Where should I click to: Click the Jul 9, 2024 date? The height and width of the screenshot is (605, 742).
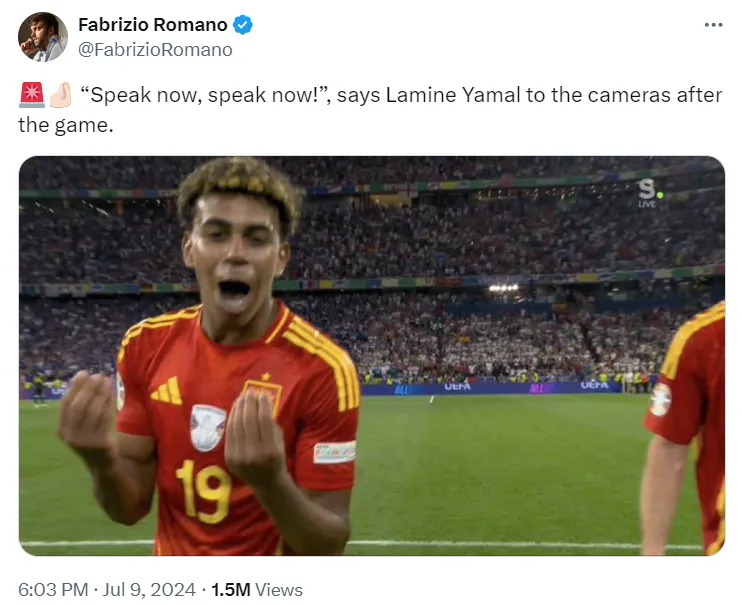pos(149,590)
